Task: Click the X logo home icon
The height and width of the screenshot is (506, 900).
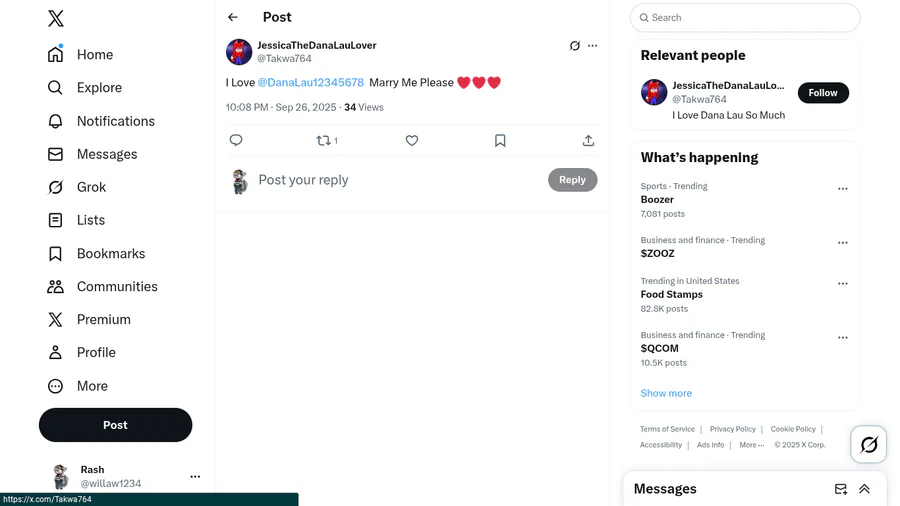Action: (x=56, y=18)
